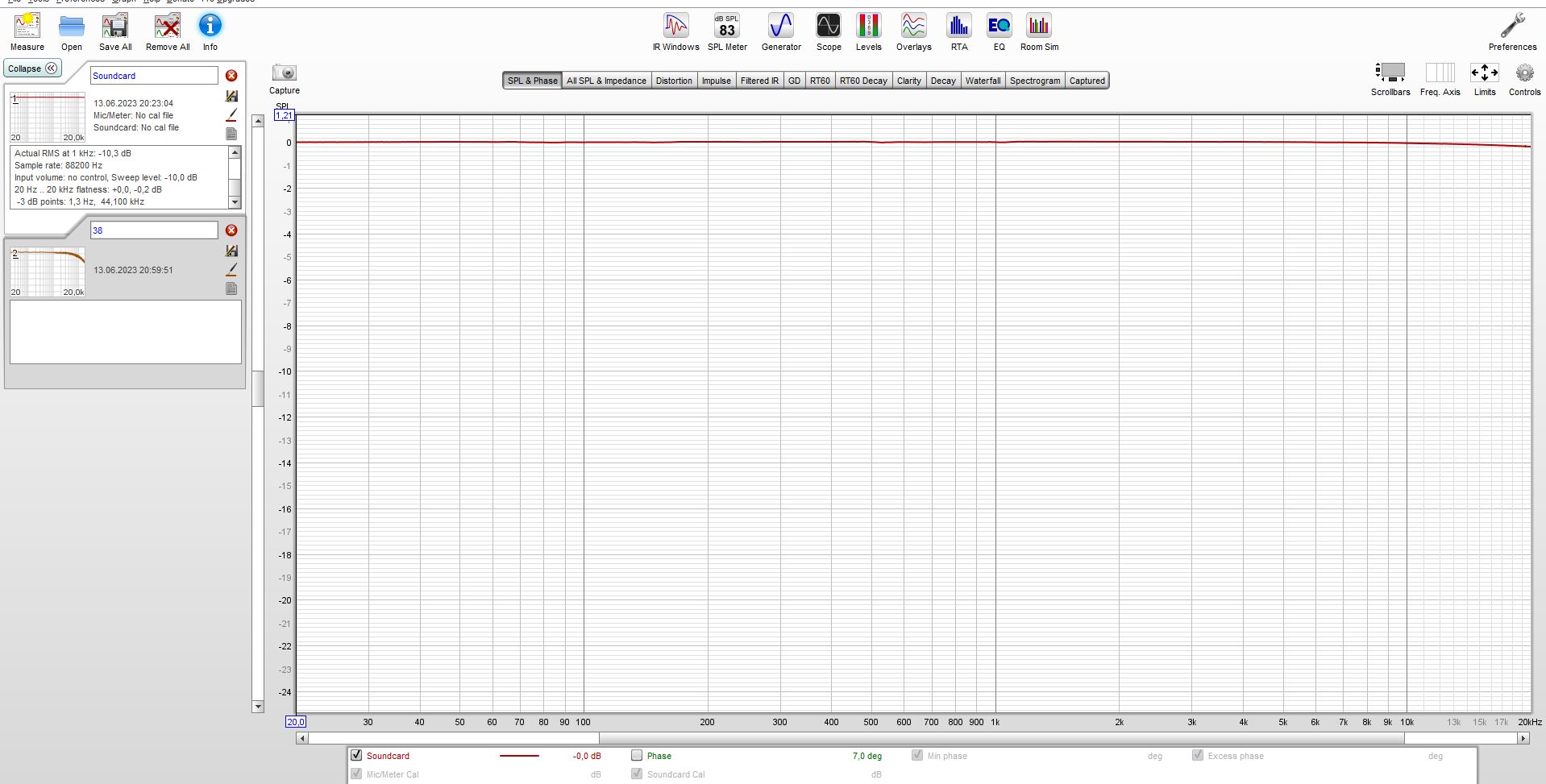Edit measurement name field 38
The width and height of the screenshot is (1546, 784).
point(154,230)
